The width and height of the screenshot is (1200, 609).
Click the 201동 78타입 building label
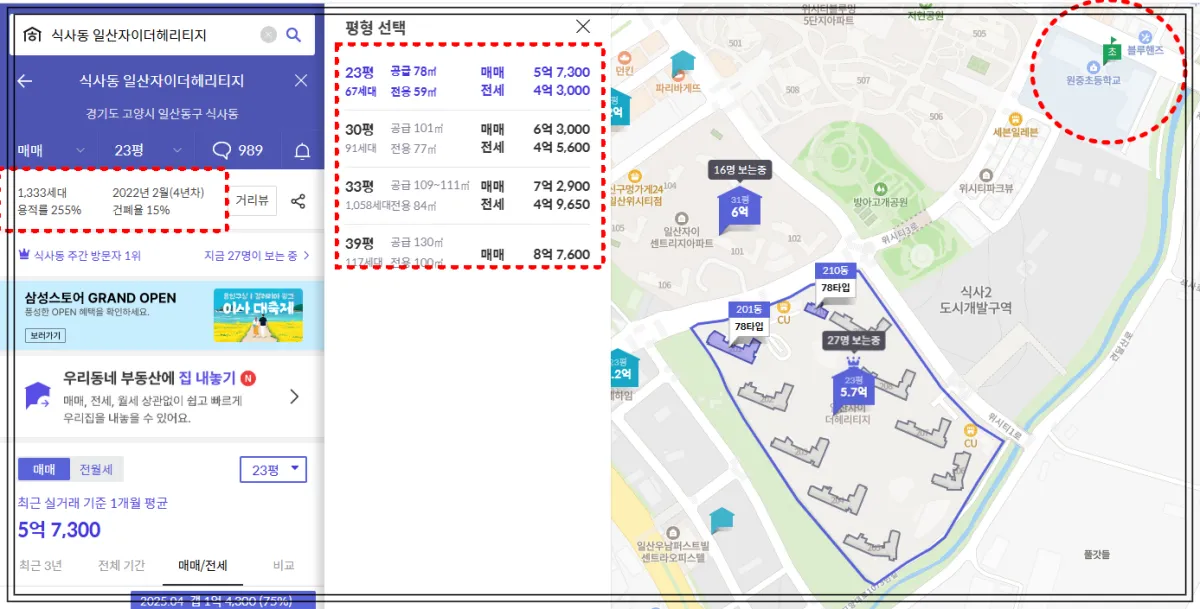(x=749, y=319)
